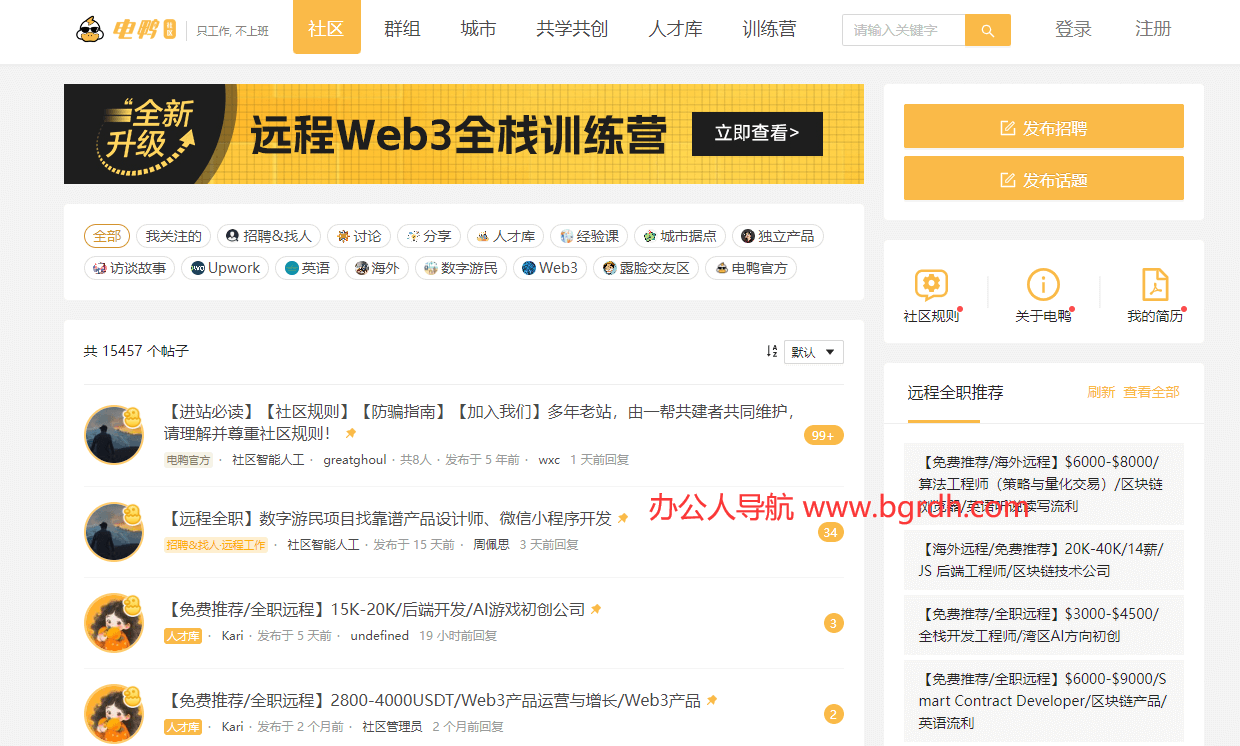1240x746 pixels.
Task: Click the sort order icon beside 默认
Action: (771, 351)
